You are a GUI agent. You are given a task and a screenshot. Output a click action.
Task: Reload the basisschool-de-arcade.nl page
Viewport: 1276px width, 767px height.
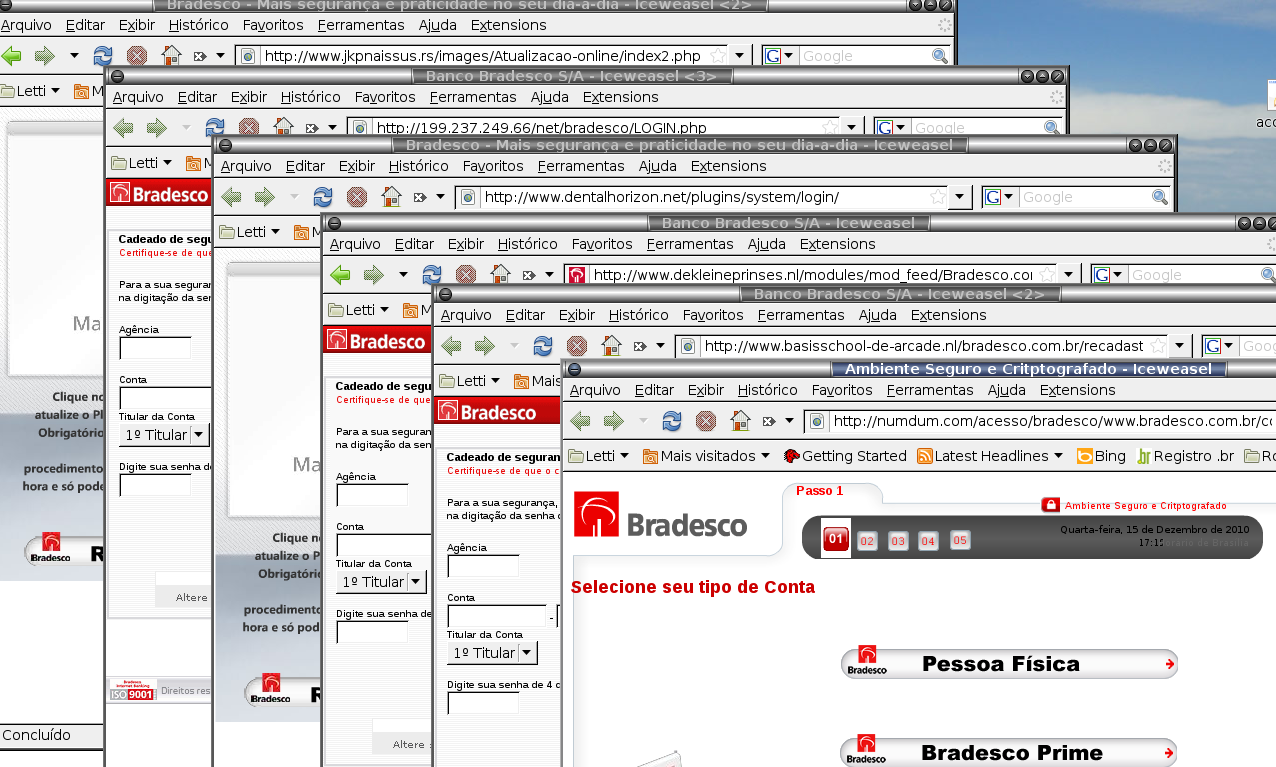click(543, 346)
